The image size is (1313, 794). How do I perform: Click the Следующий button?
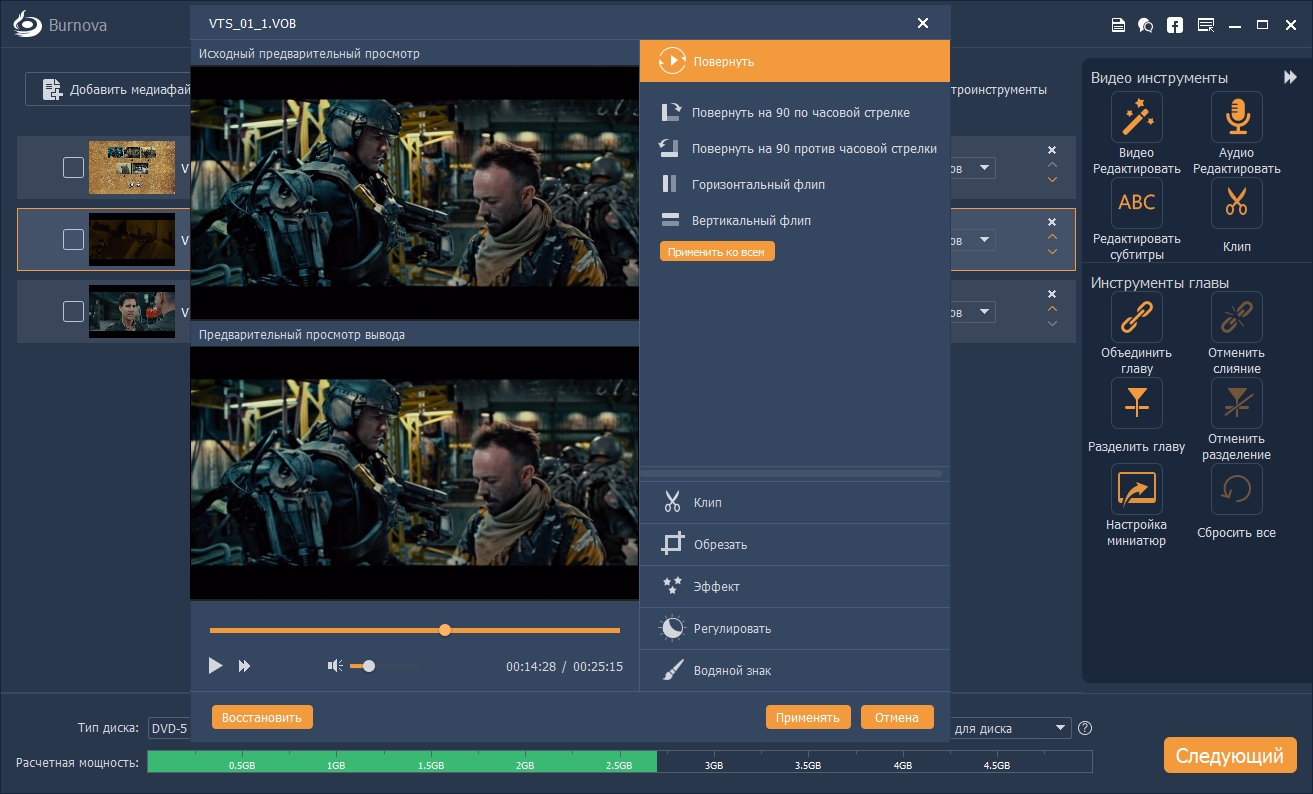coord(1230,755)
